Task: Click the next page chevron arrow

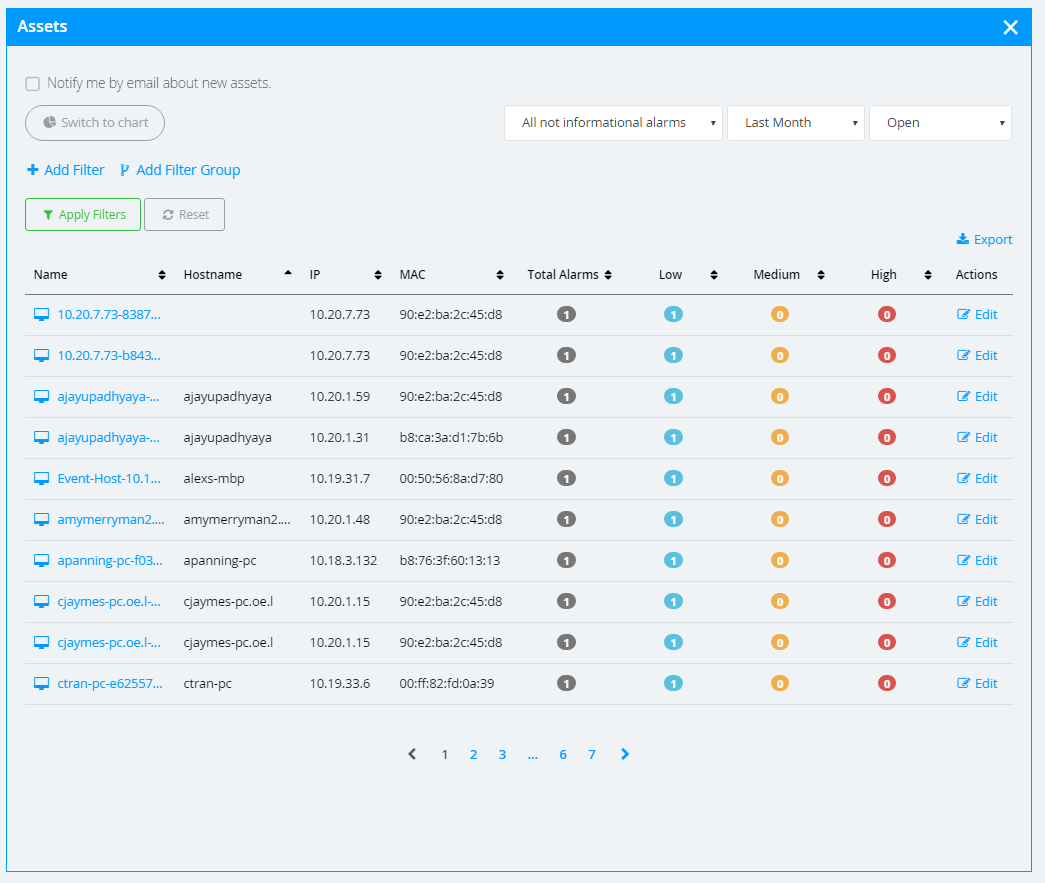Action: [x=625, y=754]
